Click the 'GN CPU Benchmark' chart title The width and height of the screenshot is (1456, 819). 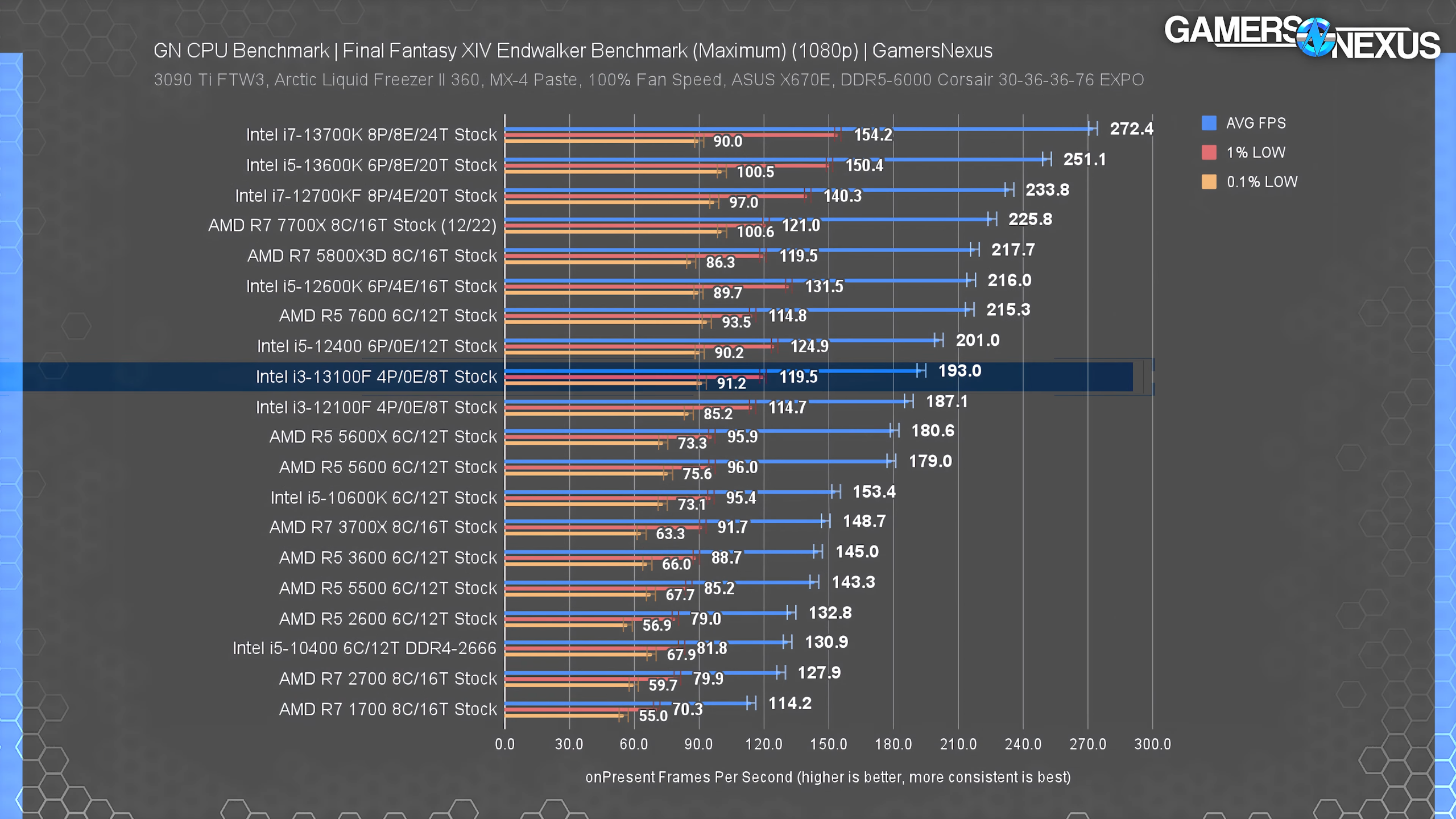573,51
